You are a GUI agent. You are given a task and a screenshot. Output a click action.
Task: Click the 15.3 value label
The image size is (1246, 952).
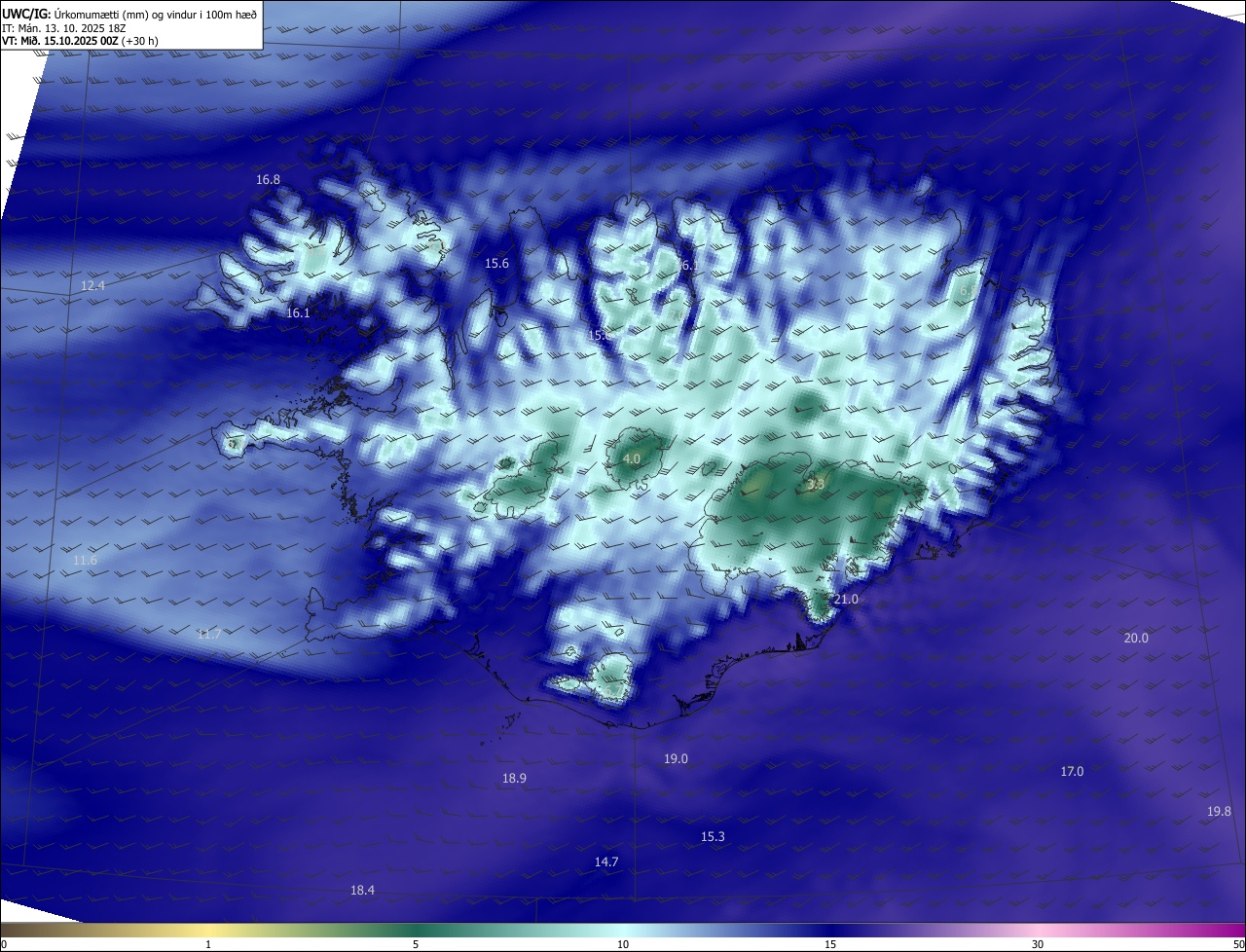pos(713,837)
